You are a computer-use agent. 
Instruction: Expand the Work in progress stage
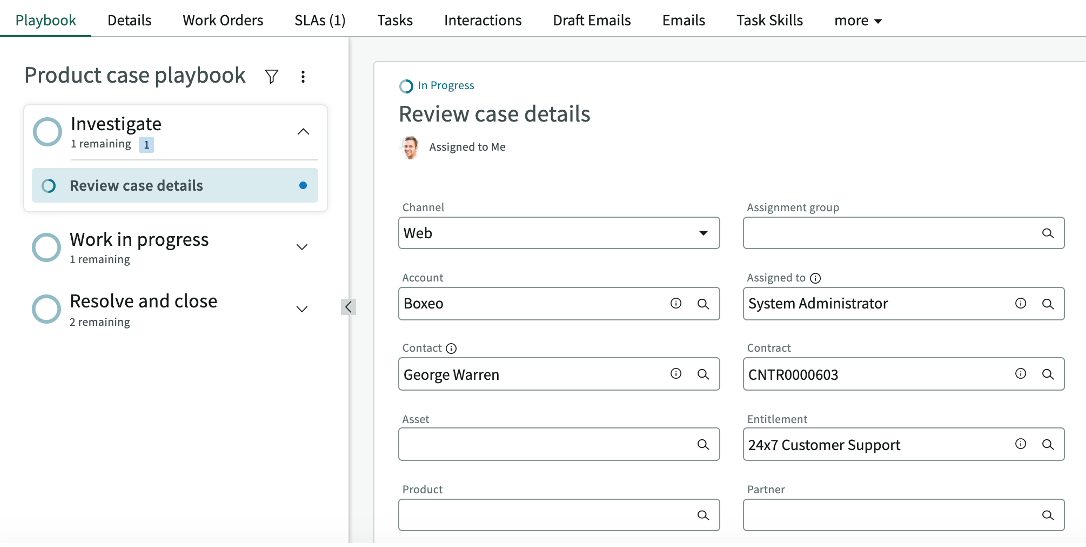click(x=302, y=247)
